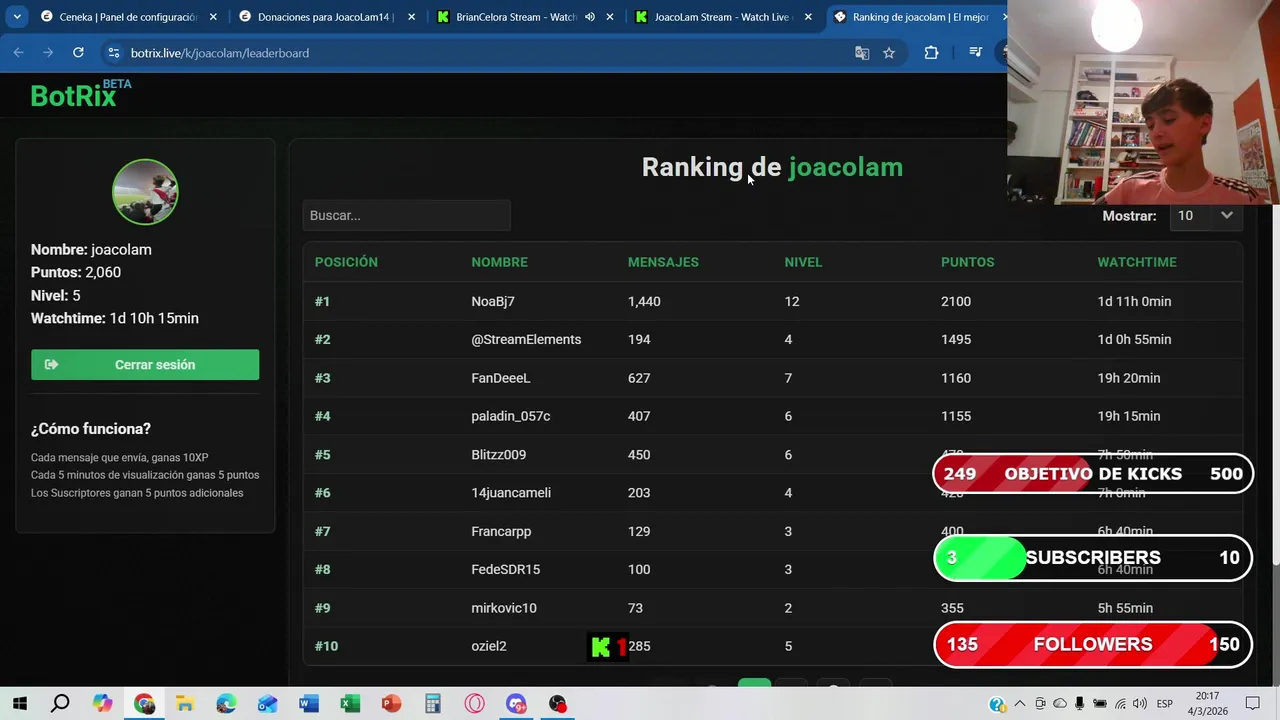The width and height of the screenshot is (1280, 720).
Task: Open File Explorer from the taskbar
Action: click(x=185, y=704)
